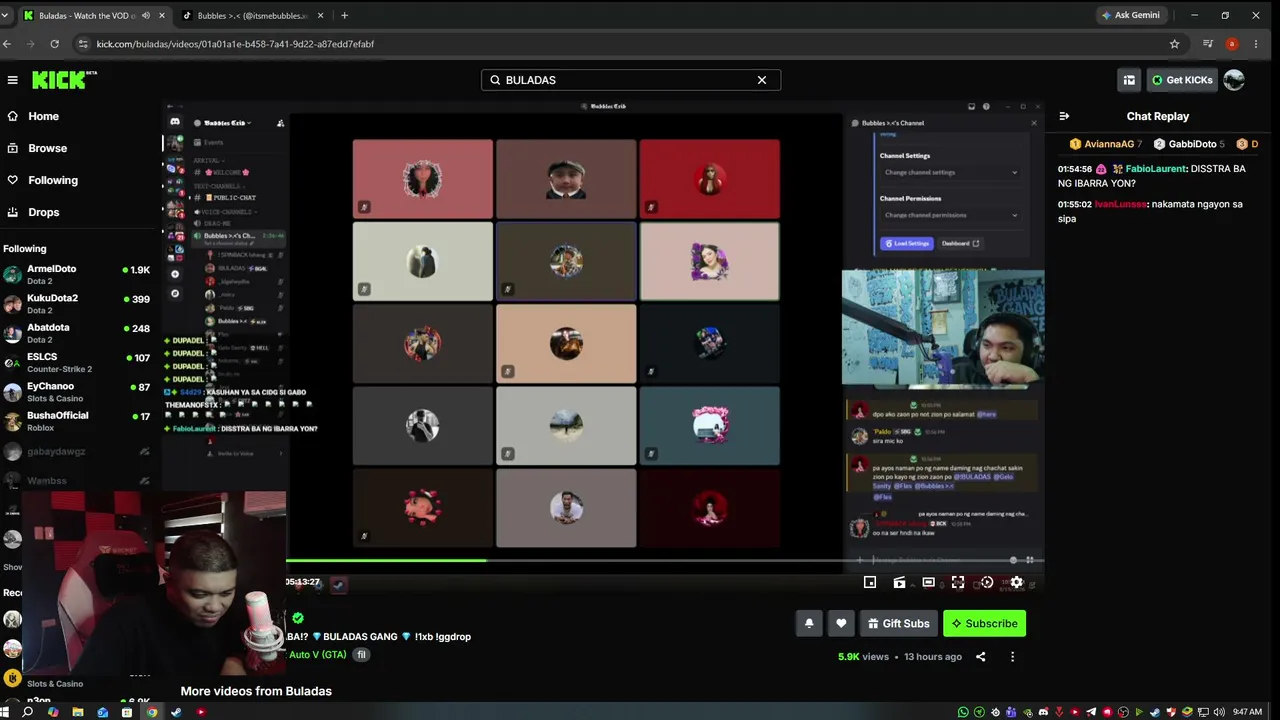1280x720 pixels.
Task: Switch to the Bubbles TikTok browser tab
Action: tap(252, 16)
